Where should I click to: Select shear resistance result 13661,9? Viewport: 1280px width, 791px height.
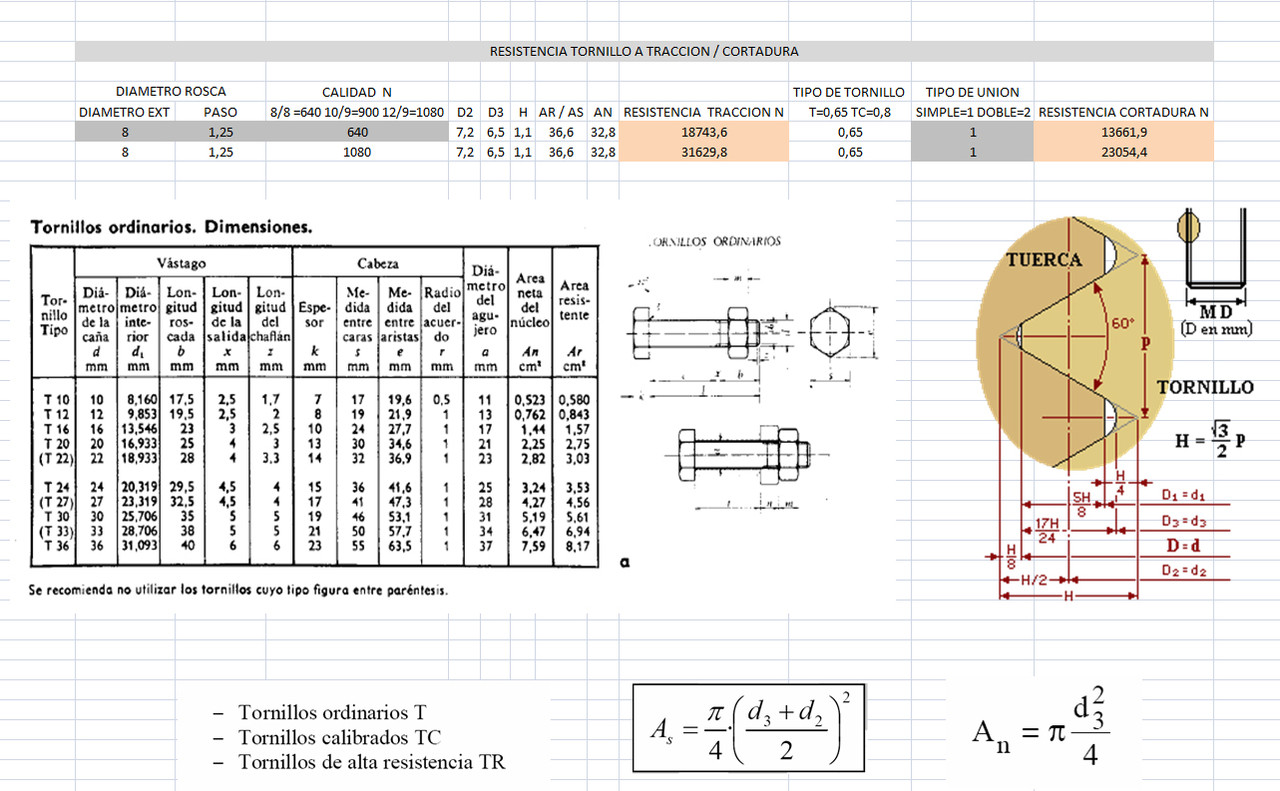point(1123,132)
